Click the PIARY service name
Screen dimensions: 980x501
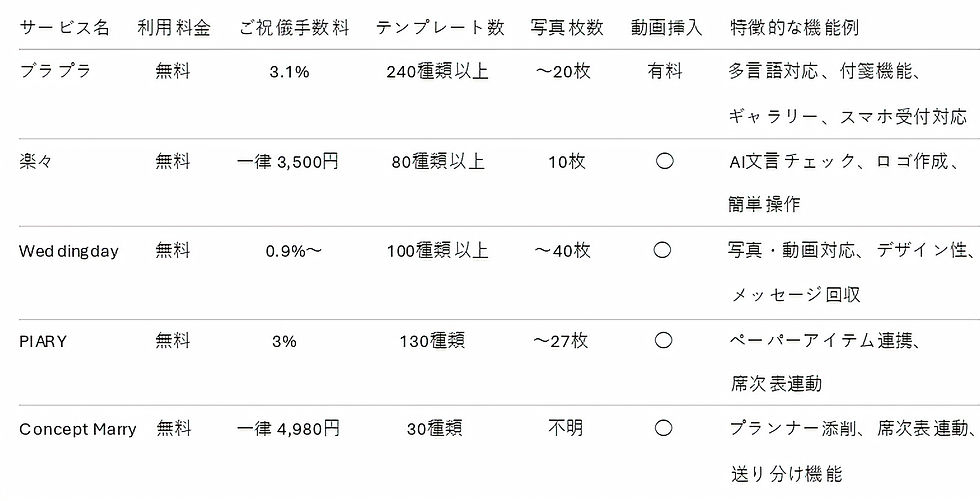tap(42, 342)
